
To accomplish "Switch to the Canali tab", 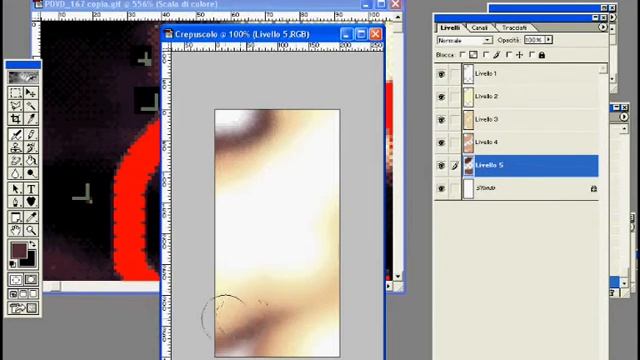I will (x=480, y=28).
